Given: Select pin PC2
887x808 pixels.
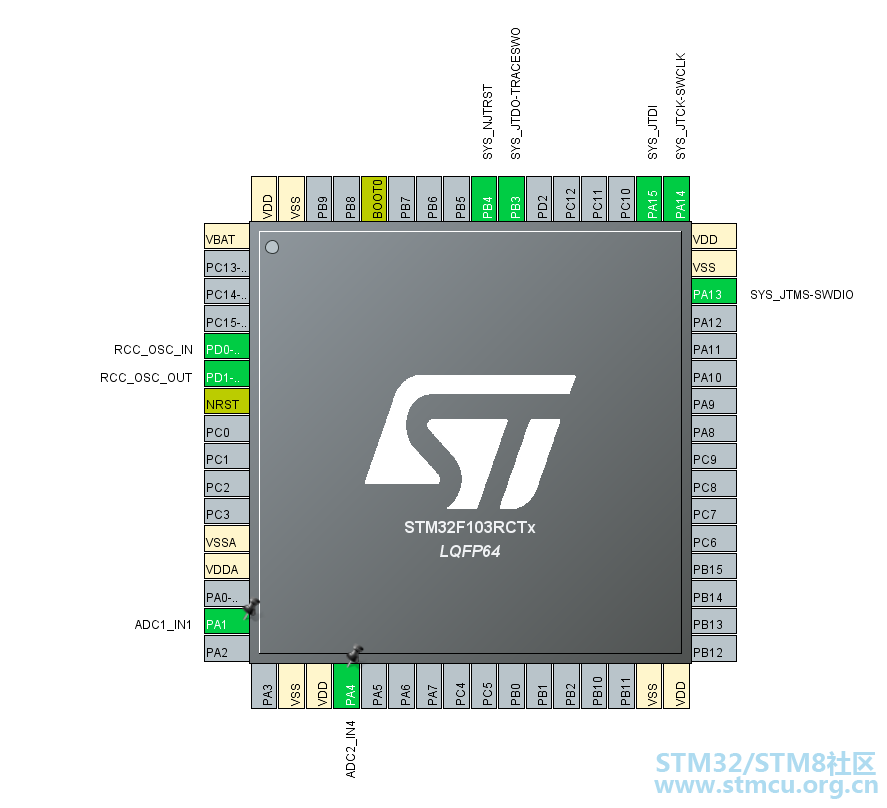Looking at the screenshot, I should tap(227, 484).
